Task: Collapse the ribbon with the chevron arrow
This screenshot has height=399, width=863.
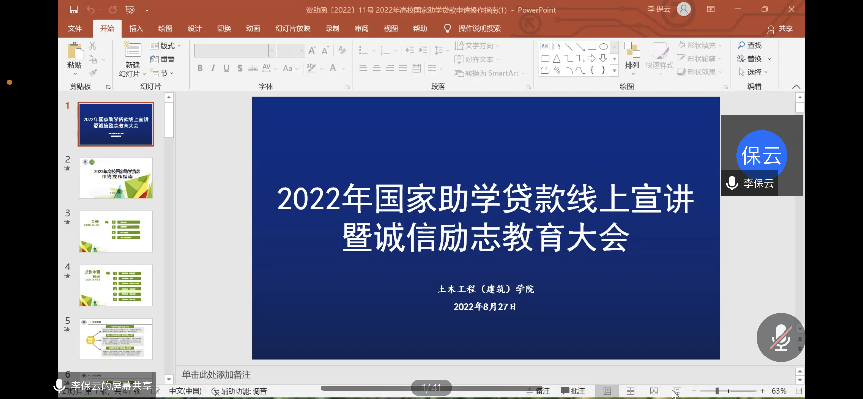Action: [x=795, y=87]
